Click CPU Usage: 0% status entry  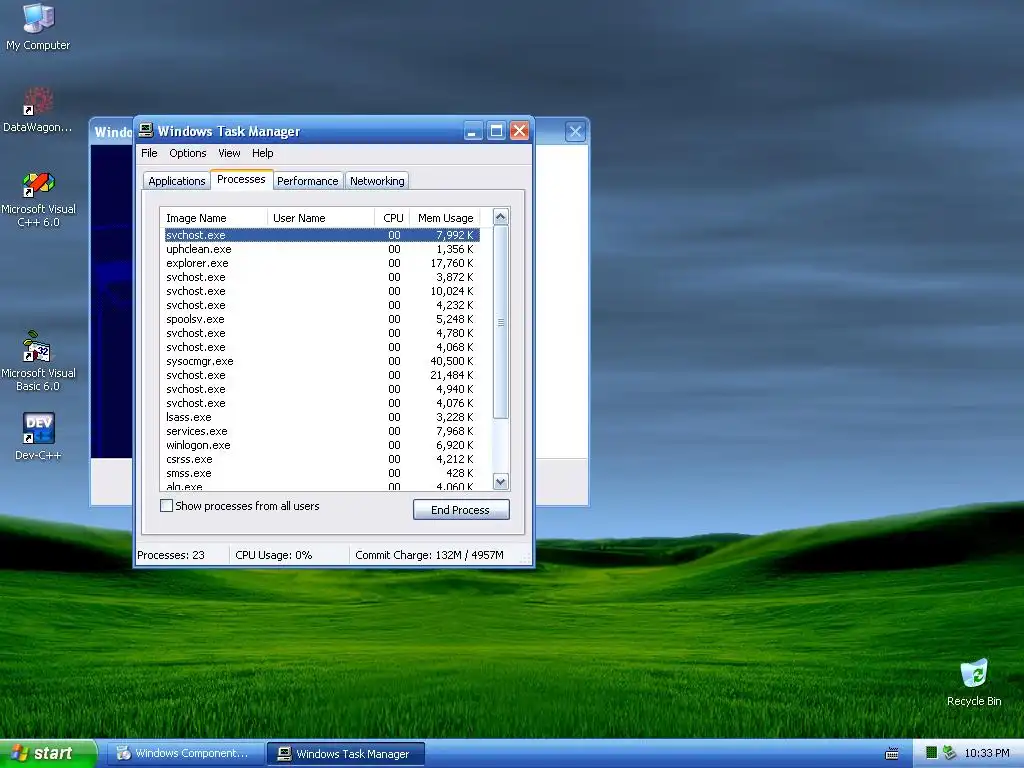tap(274, 555)
